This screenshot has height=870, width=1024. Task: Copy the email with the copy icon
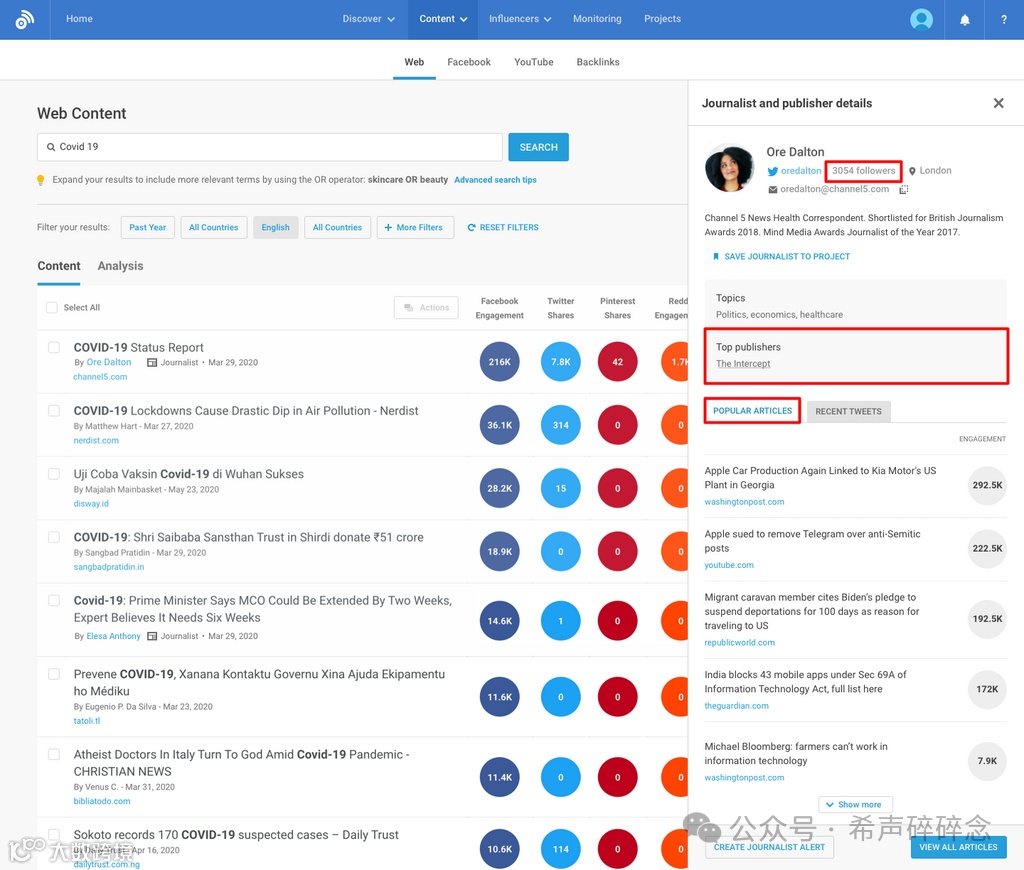(904, 189)
